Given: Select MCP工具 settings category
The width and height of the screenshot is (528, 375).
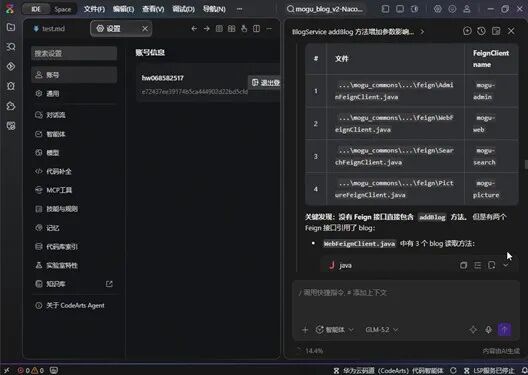Looking at the screenshot, I should (x=74, y=190).
